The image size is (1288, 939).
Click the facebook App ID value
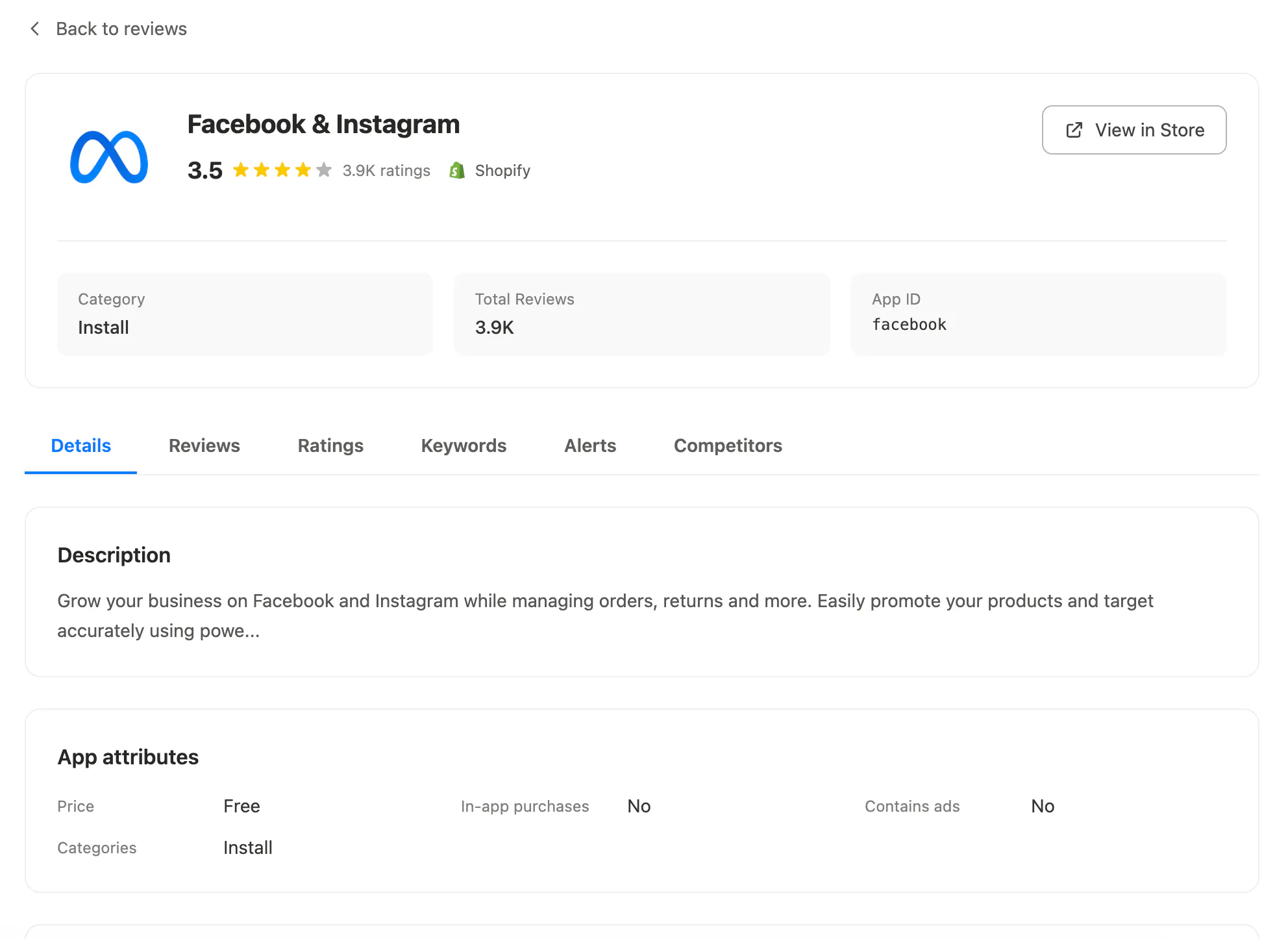910,325
